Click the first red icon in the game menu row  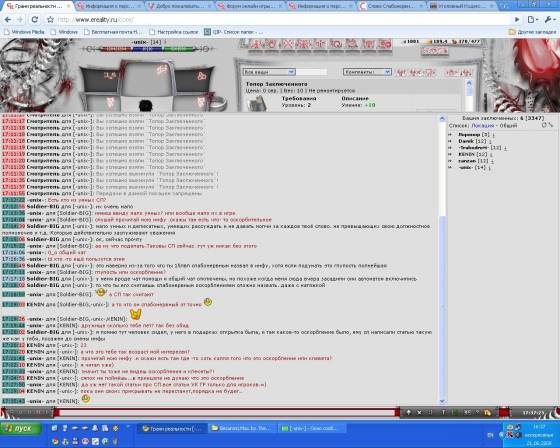pos(256,44)
